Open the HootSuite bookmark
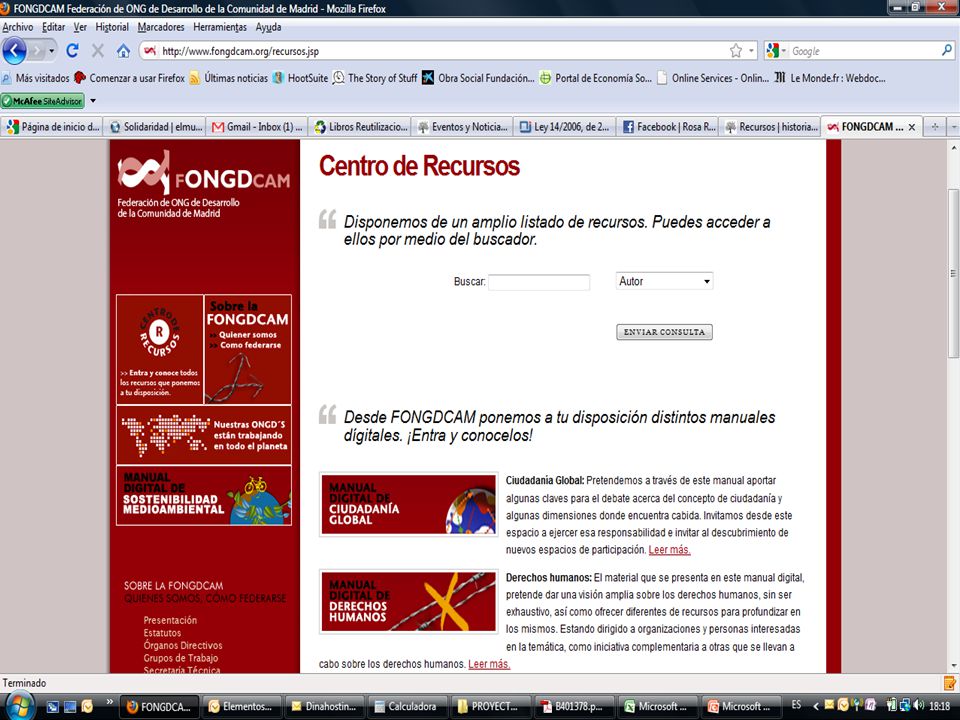Image resolution: width=960 pixels, height=720 pixels. tap(301, 78)
